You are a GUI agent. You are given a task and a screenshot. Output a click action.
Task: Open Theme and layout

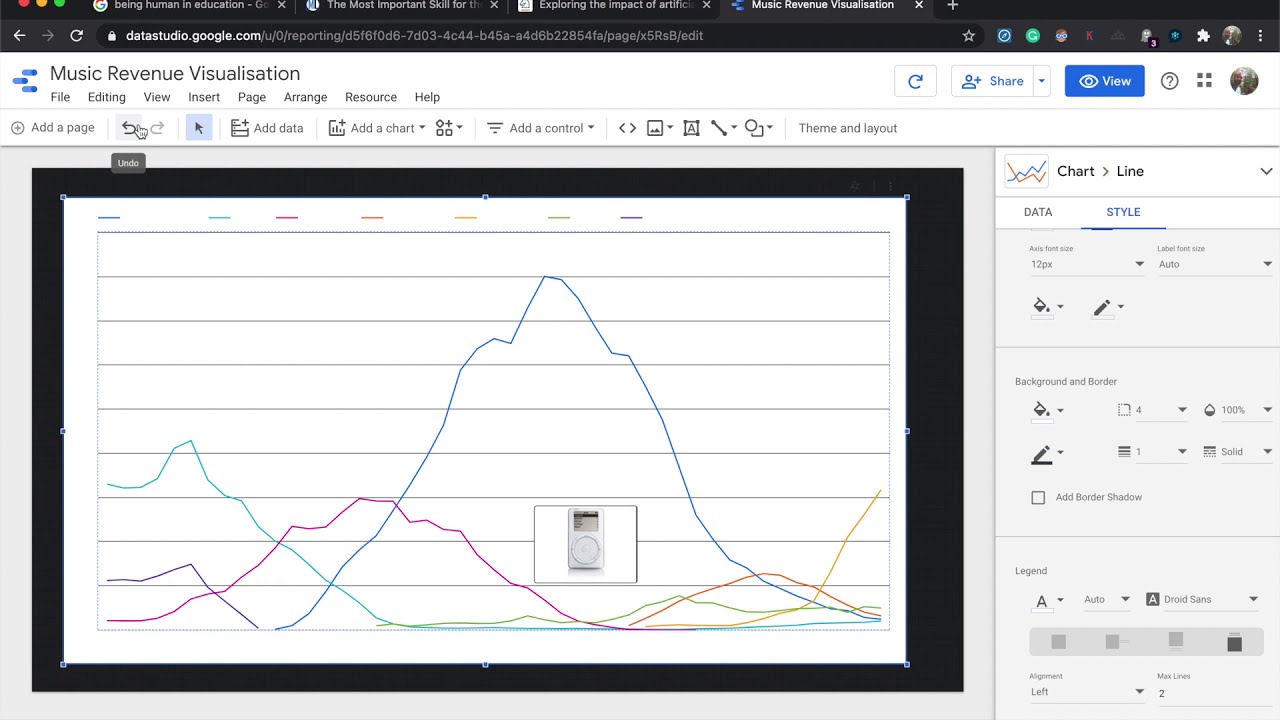(848, 128)
